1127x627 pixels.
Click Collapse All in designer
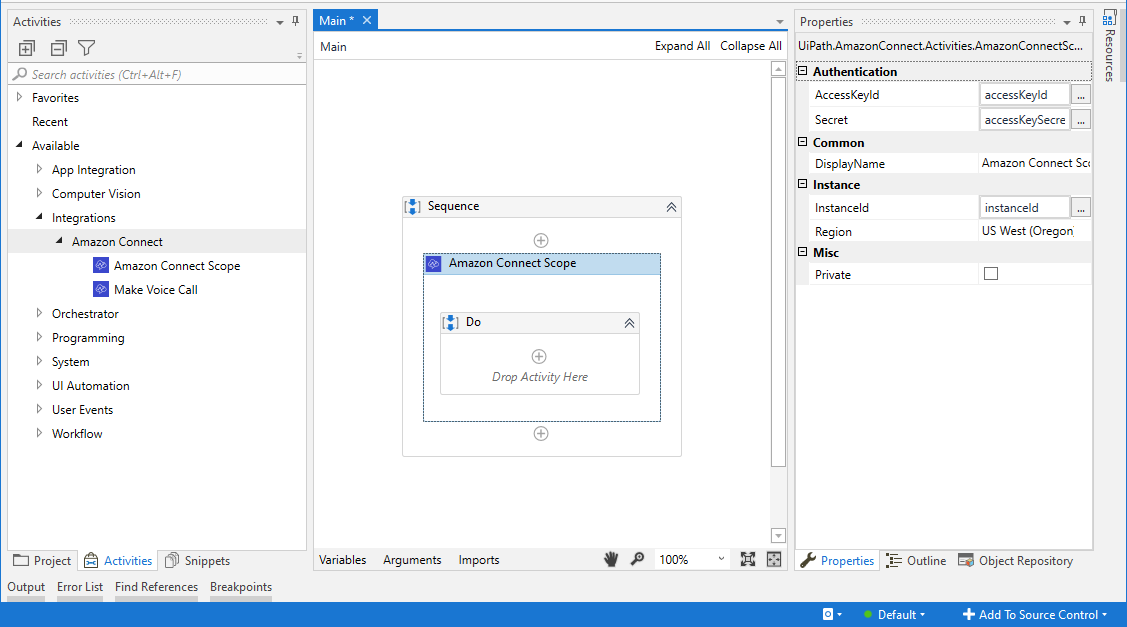[x=750, y=46]
